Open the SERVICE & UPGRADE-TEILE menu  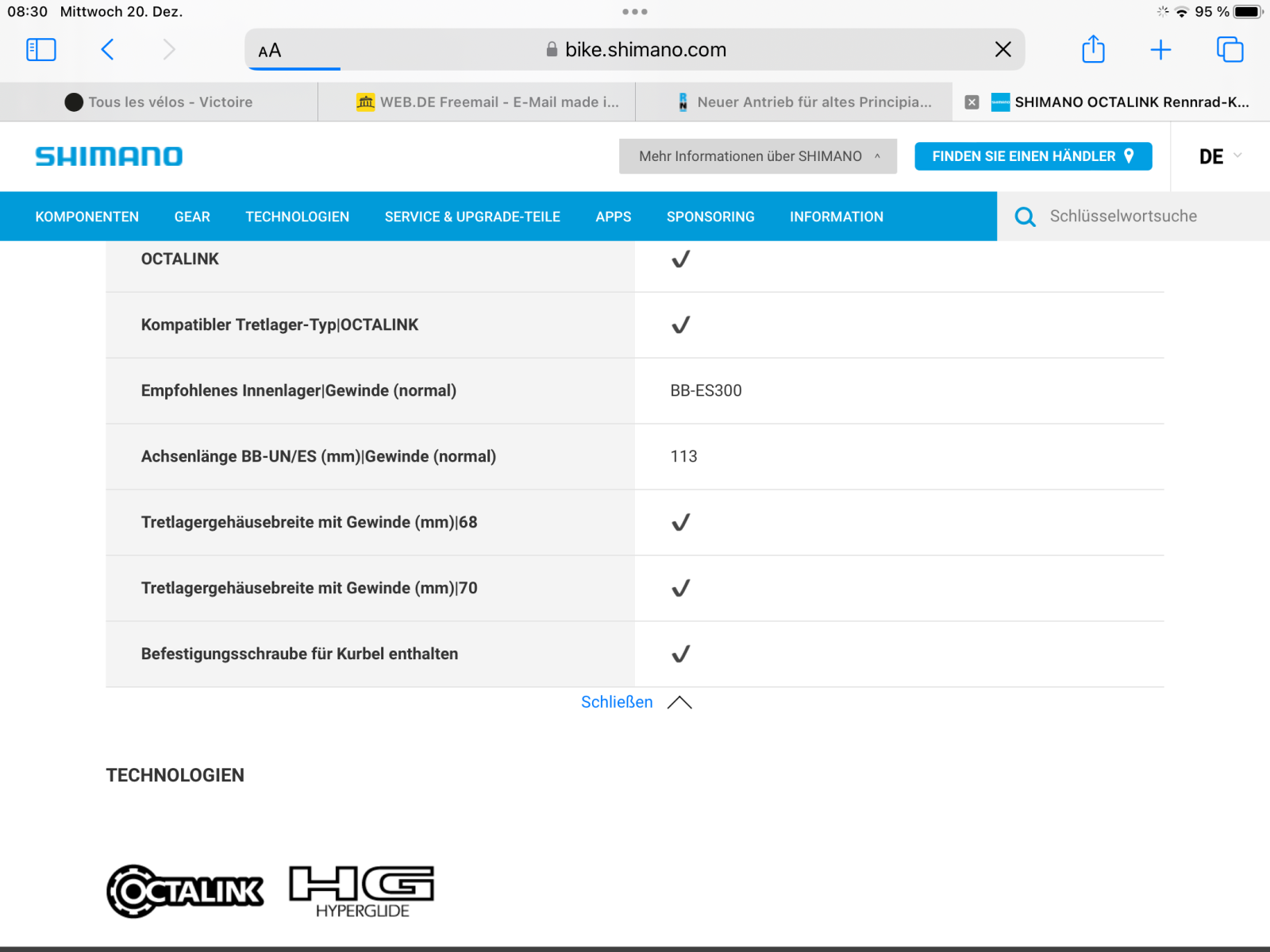(472, 217)
